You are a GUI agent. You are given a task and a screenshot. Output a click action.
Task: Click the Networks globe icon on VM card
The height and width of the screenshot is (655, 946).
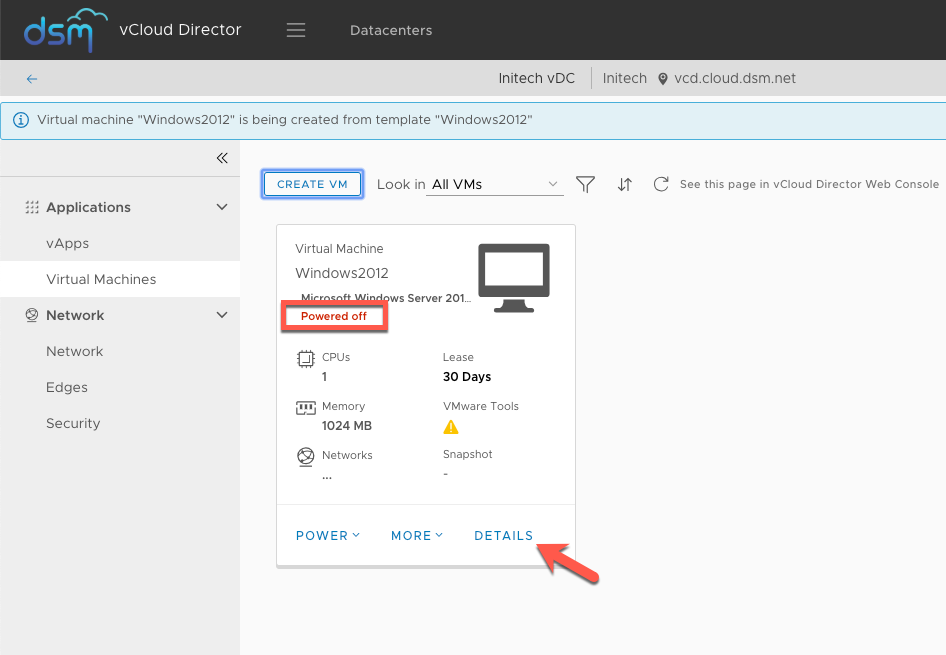point(306,457)
